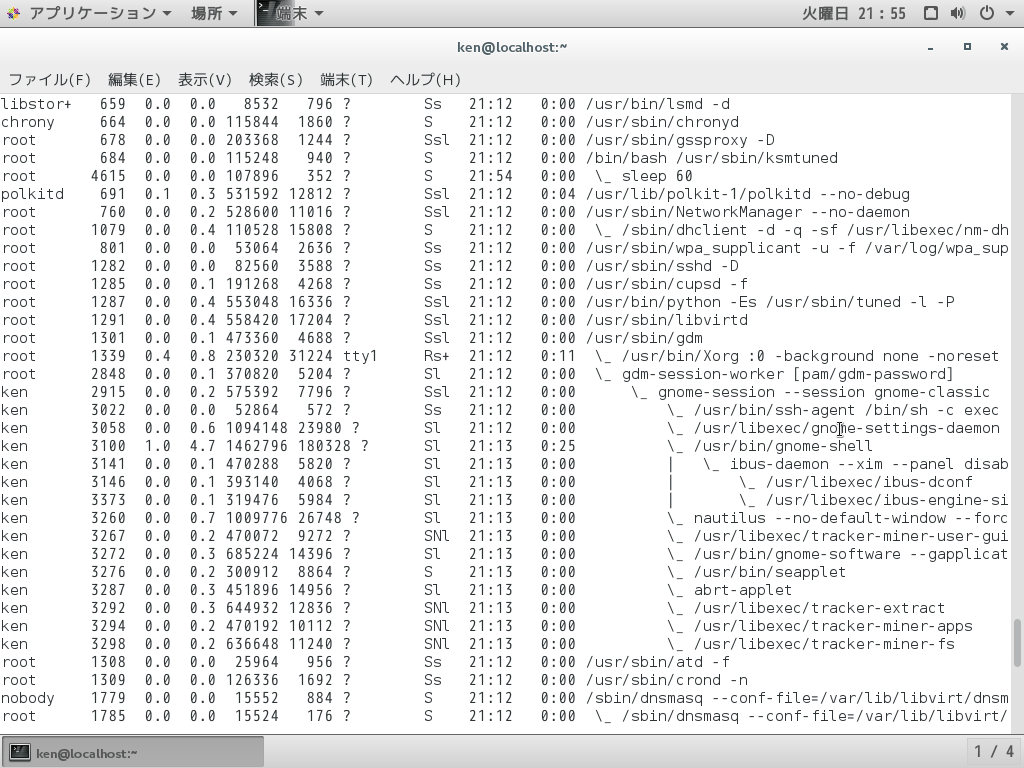1024x768 pixels.
Task: Open the ヘルプ(H) menu
Action: (x=425, y=80)
